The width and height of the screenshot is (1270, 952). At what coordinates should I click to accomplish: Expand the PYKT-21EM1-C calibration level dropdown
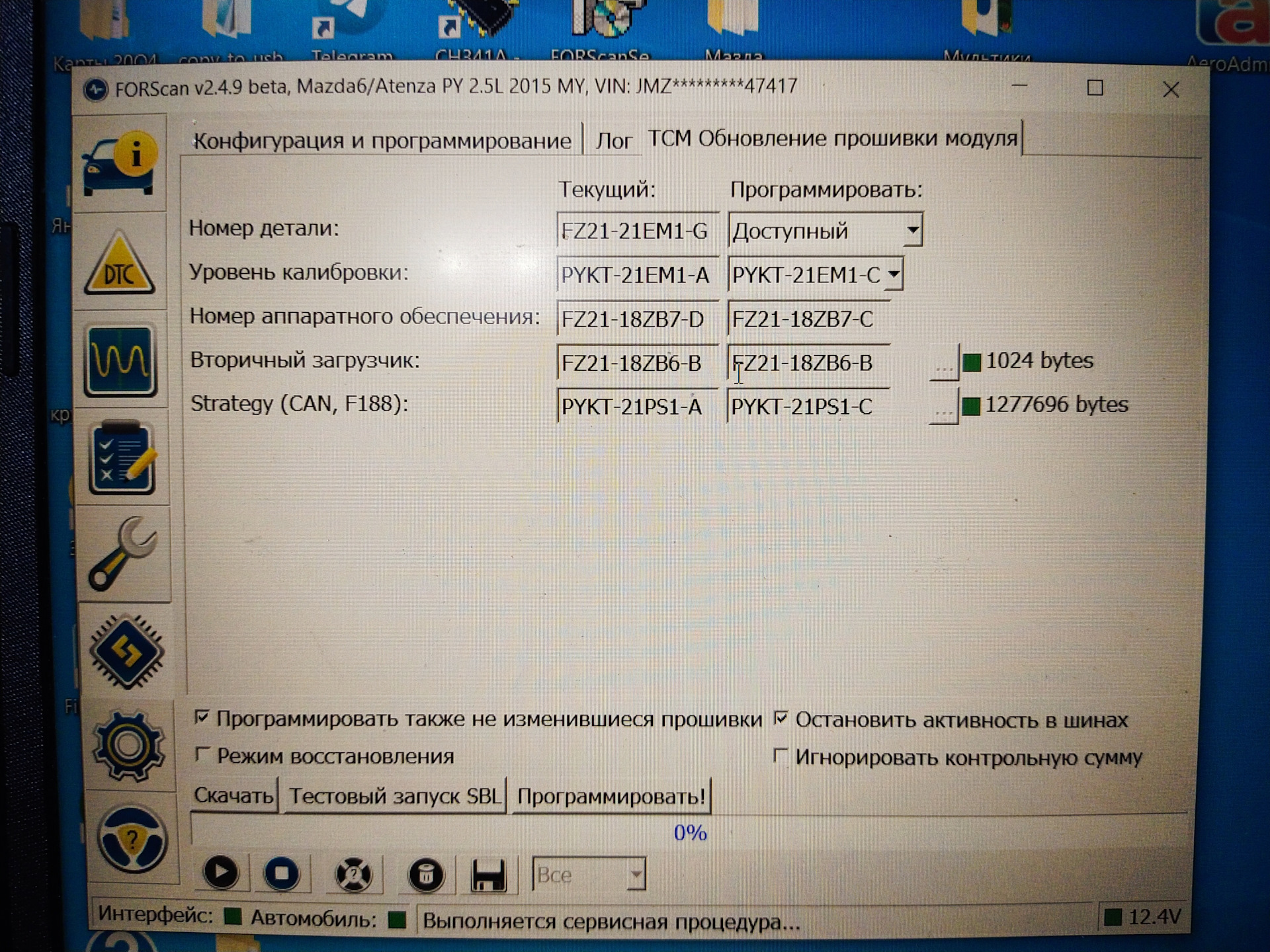(x=894, y=274)
